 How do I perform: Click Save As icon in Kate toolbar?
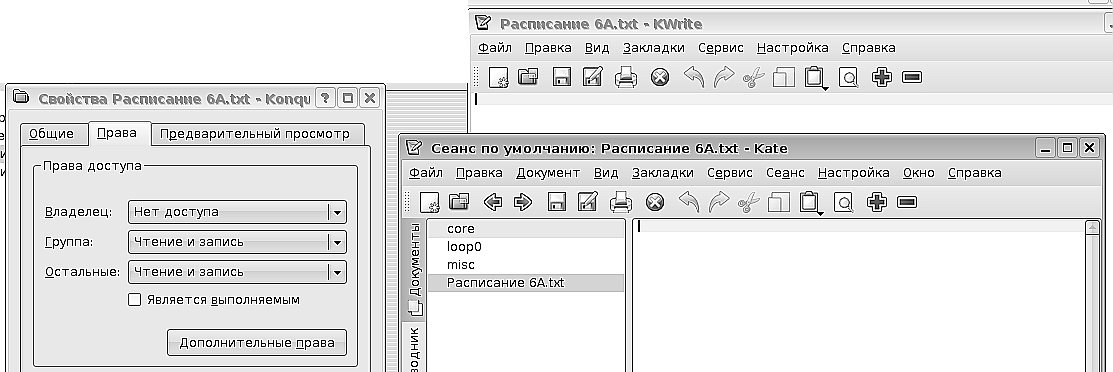588,202
